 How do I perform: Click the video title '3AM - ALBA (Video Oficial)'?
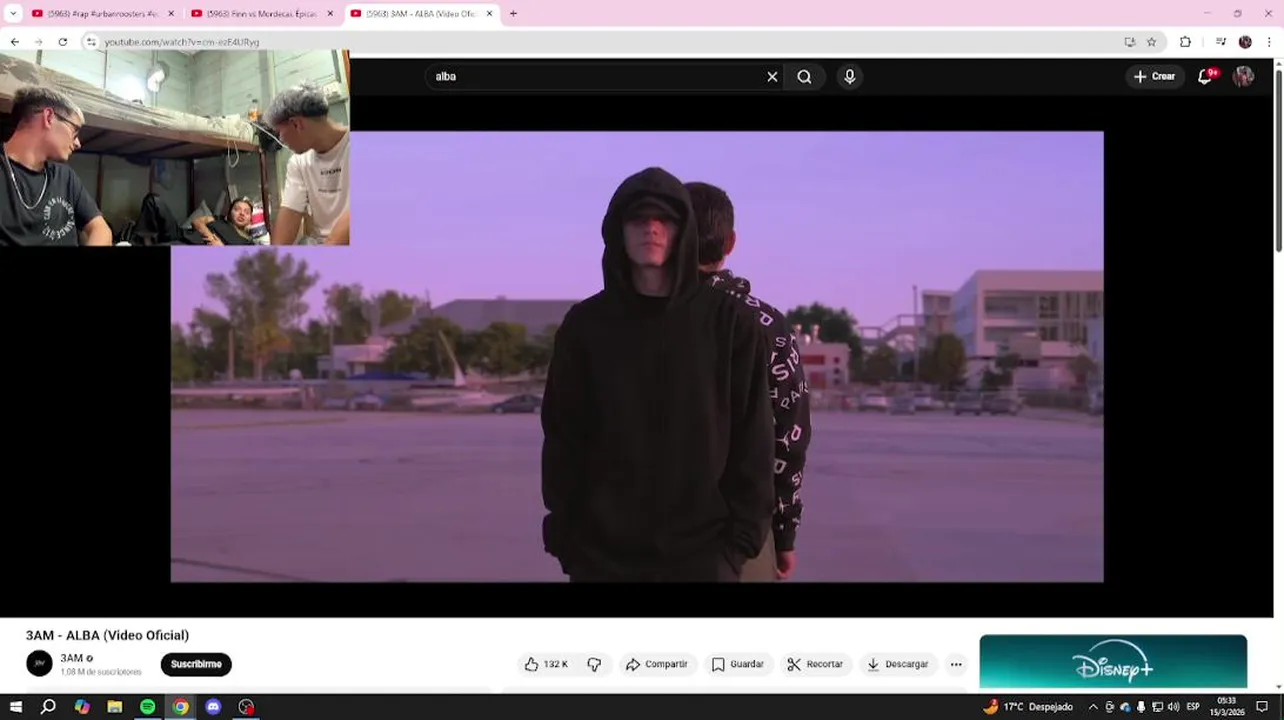coord(107,635)
